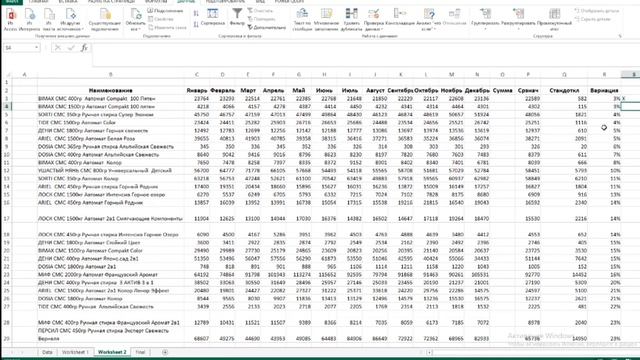
Task: Click cell 'TIDE СМС 400гр Ручная Альпийская Свежесть'
Action: [111, 306]
